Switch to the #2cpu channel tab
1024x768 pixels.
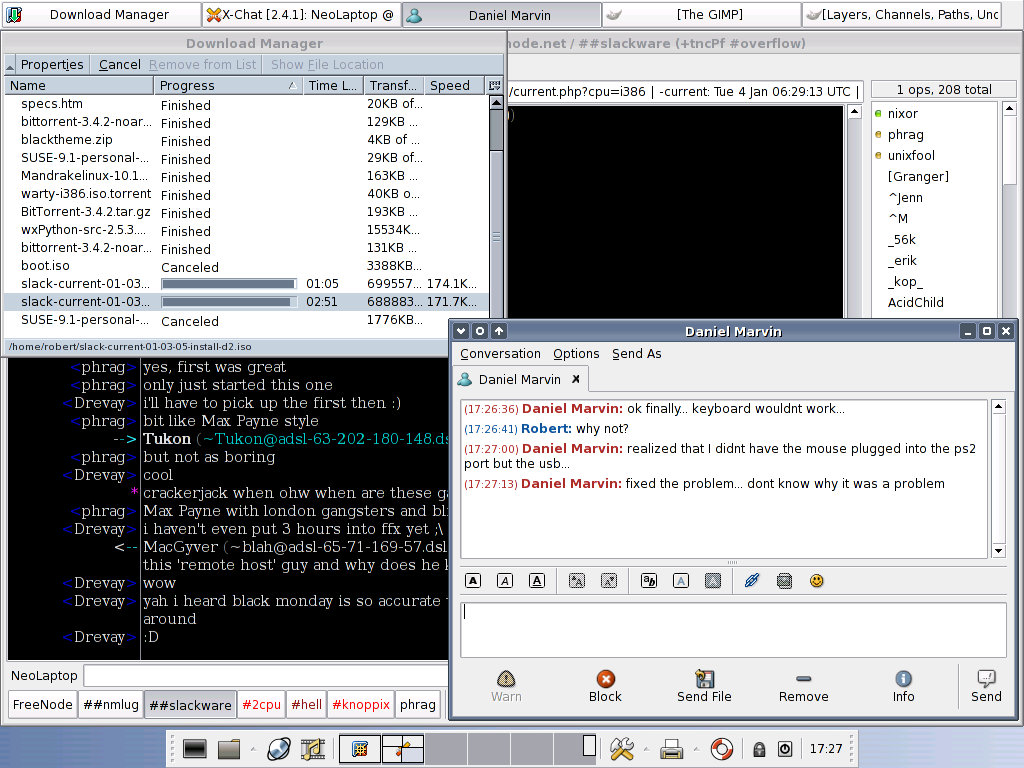[261, 705]
